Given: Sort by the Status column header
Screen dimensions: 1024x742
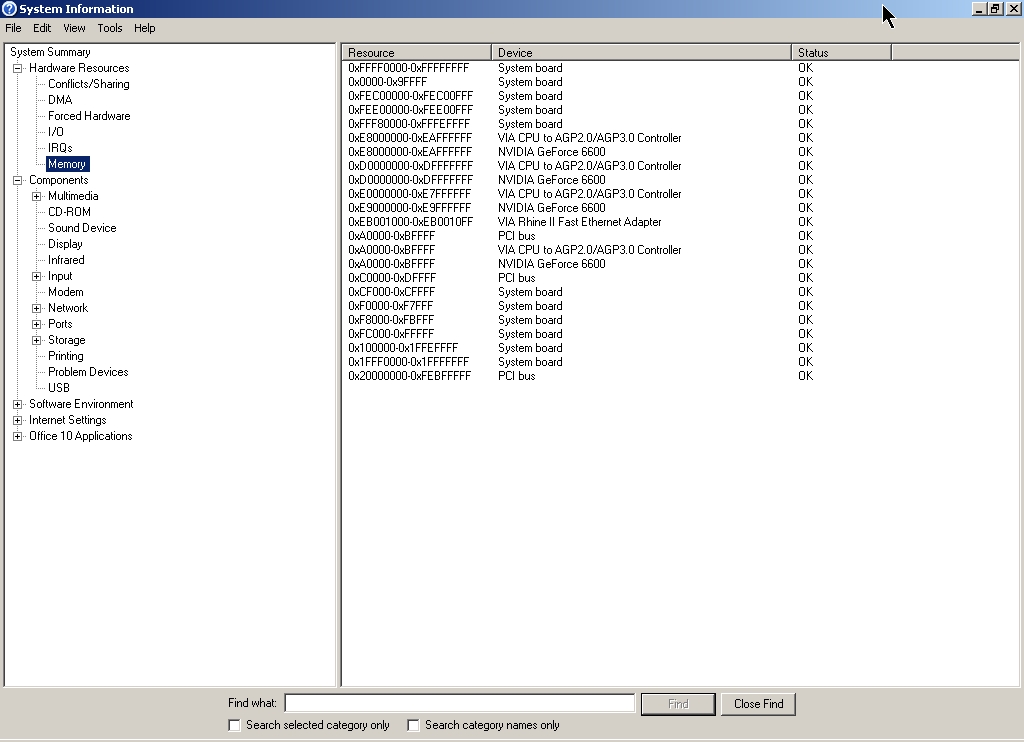Looking at the screenshot, I should click(842, 53).
